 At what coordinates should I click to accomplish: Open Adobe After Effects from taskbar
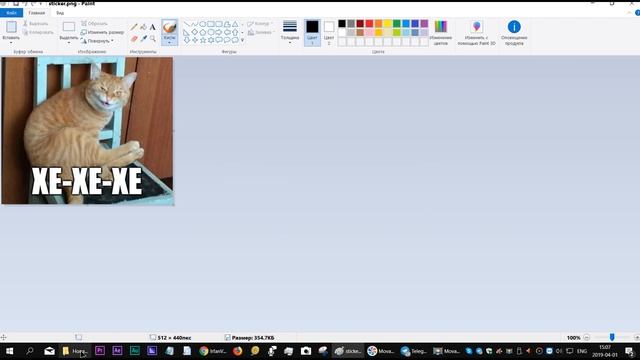pyautogui.click(x=117, y=351)
